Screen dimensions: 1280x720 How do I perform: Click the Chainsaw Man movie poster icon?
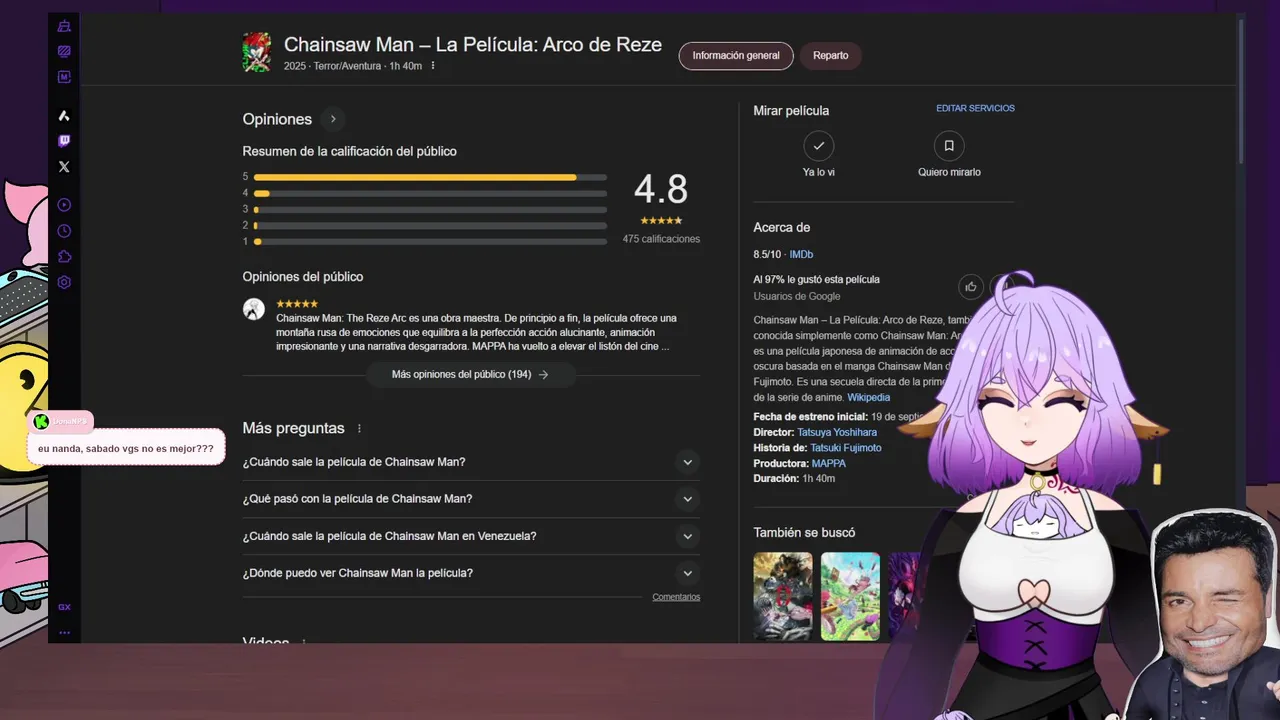pyautogui.click(x=257, y=53)
